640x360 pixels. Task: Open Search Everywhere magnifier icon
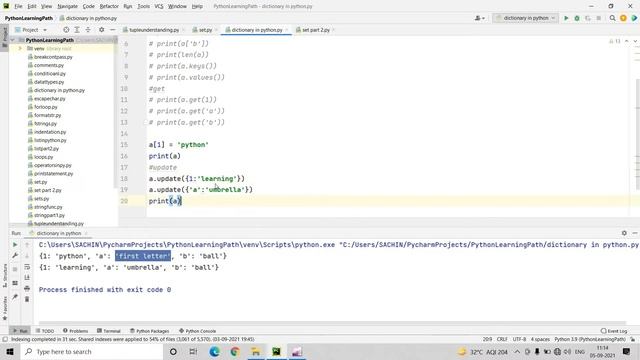pos(612,18)
